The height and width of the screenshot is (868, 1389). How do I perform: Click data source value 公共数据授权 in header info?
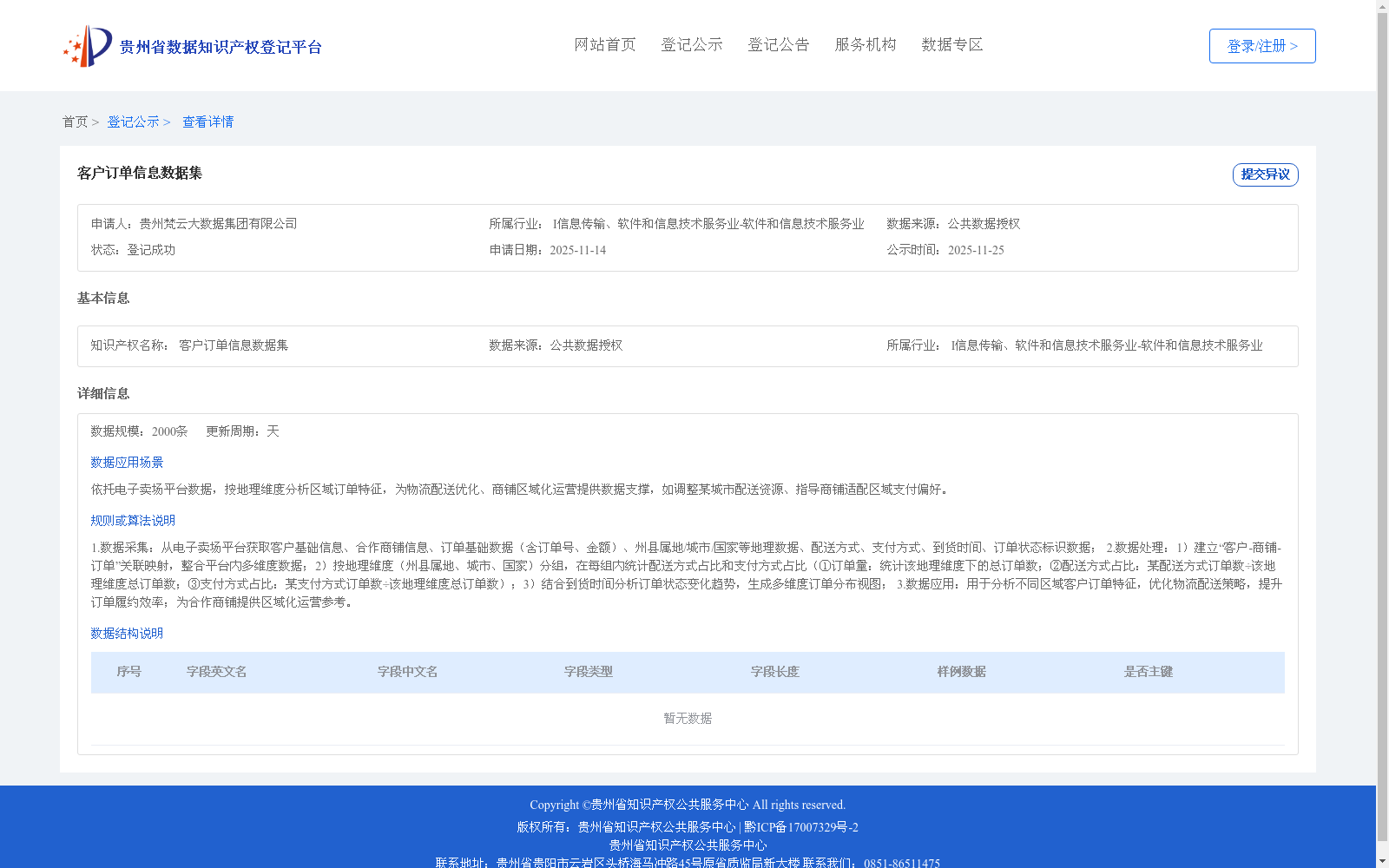coord(984,224)
